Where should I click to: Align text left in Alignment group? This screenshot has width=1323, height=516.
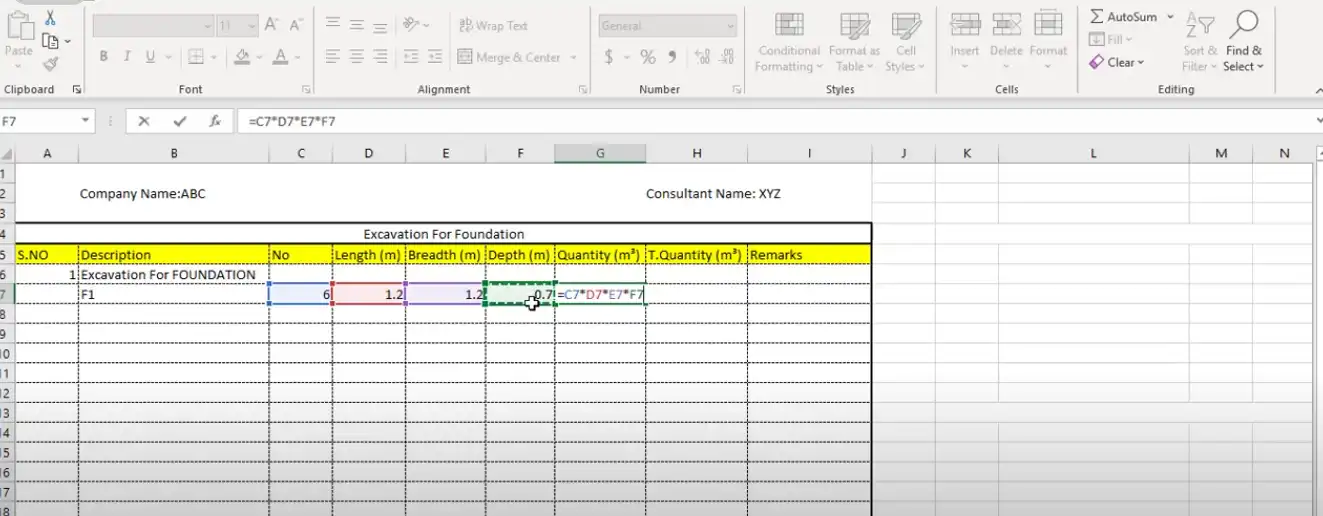(x=332, y=57)
